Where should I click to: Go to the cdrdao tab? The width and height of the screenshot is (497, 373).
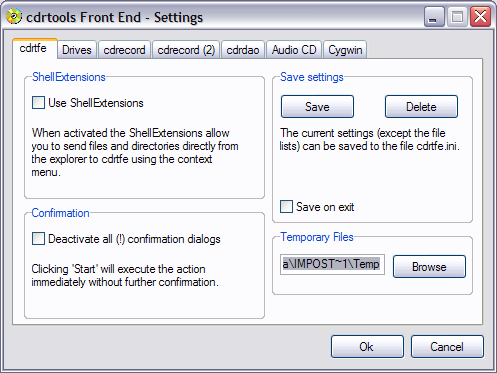click(x=243, y=50)
